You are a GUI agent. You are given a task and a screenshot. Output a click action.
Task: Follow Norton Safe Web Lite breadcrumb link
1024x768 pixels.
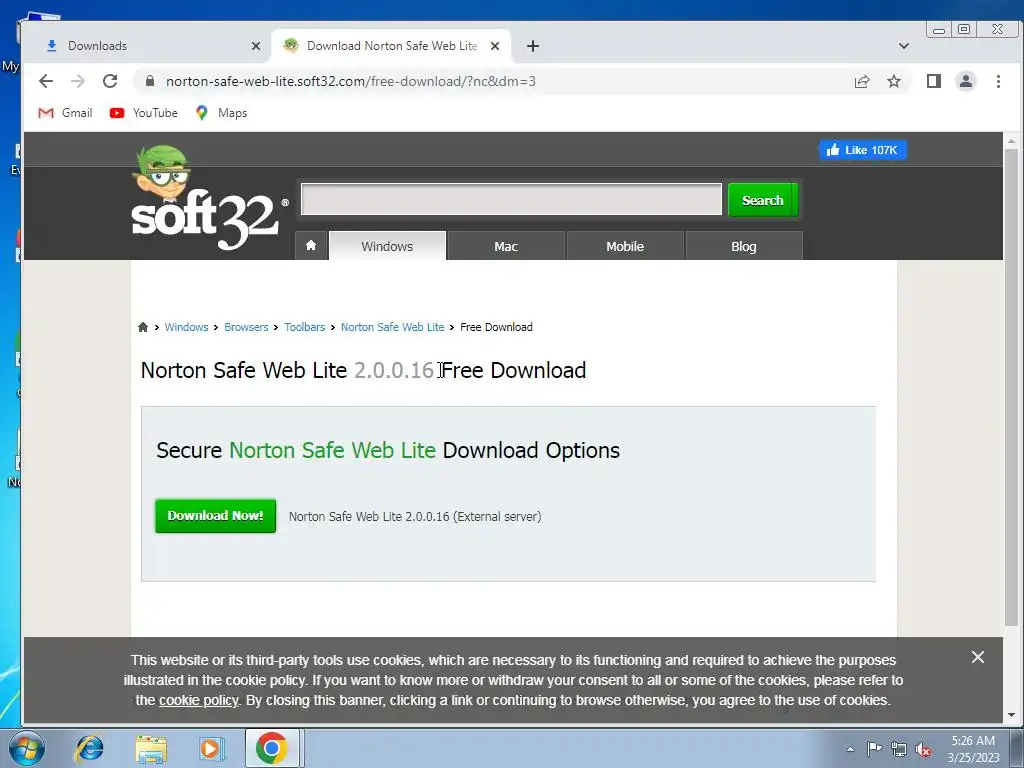pyautogui.click(x=392, y=327)
